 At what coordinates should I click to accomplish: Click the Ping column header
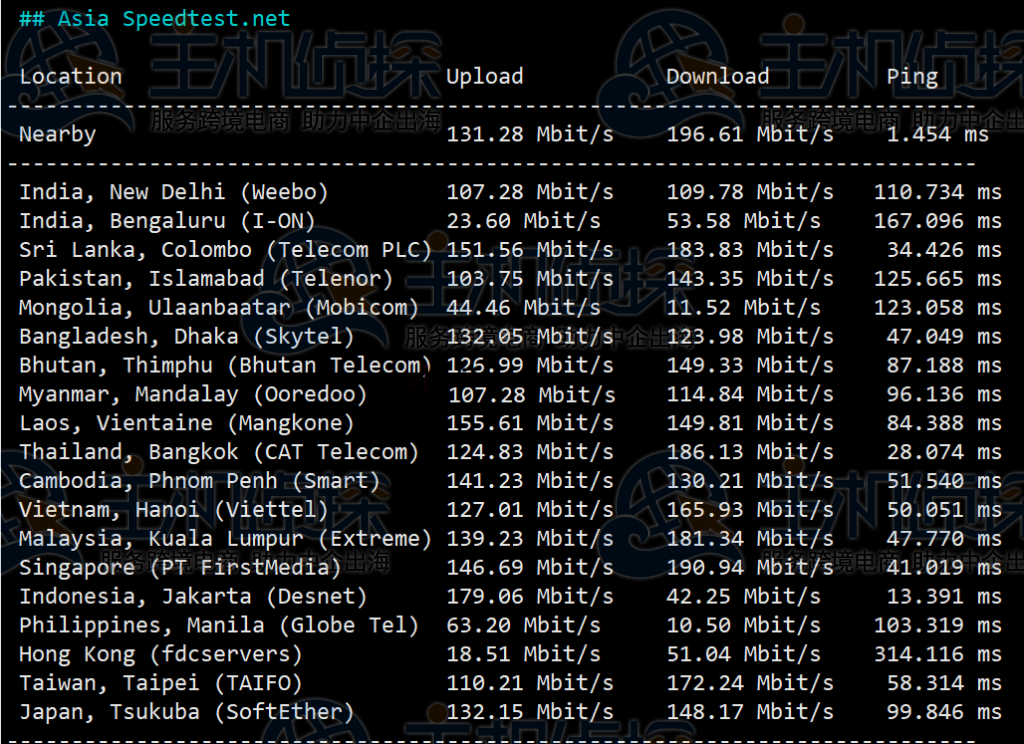912,77
